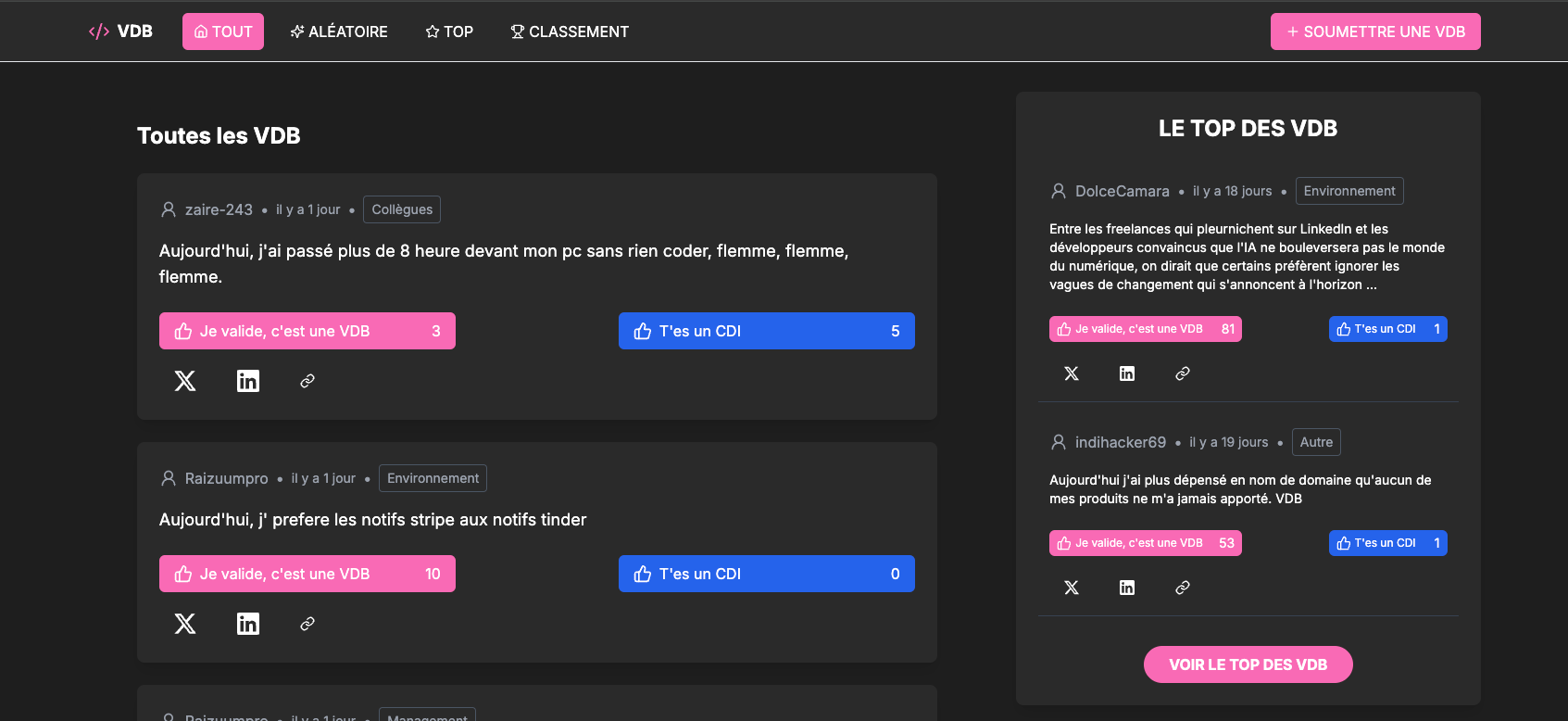Open Raizuumpro username on stripe post
The height and width of the screenshot is (721, 1568).
click(227, 478)
